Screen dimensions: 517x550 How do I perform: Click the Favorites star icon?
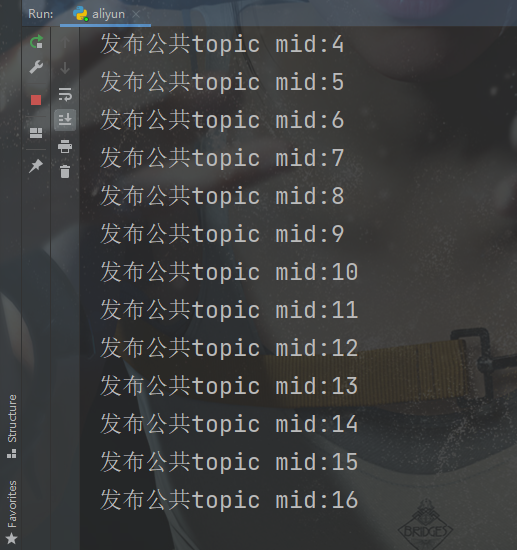12,538
